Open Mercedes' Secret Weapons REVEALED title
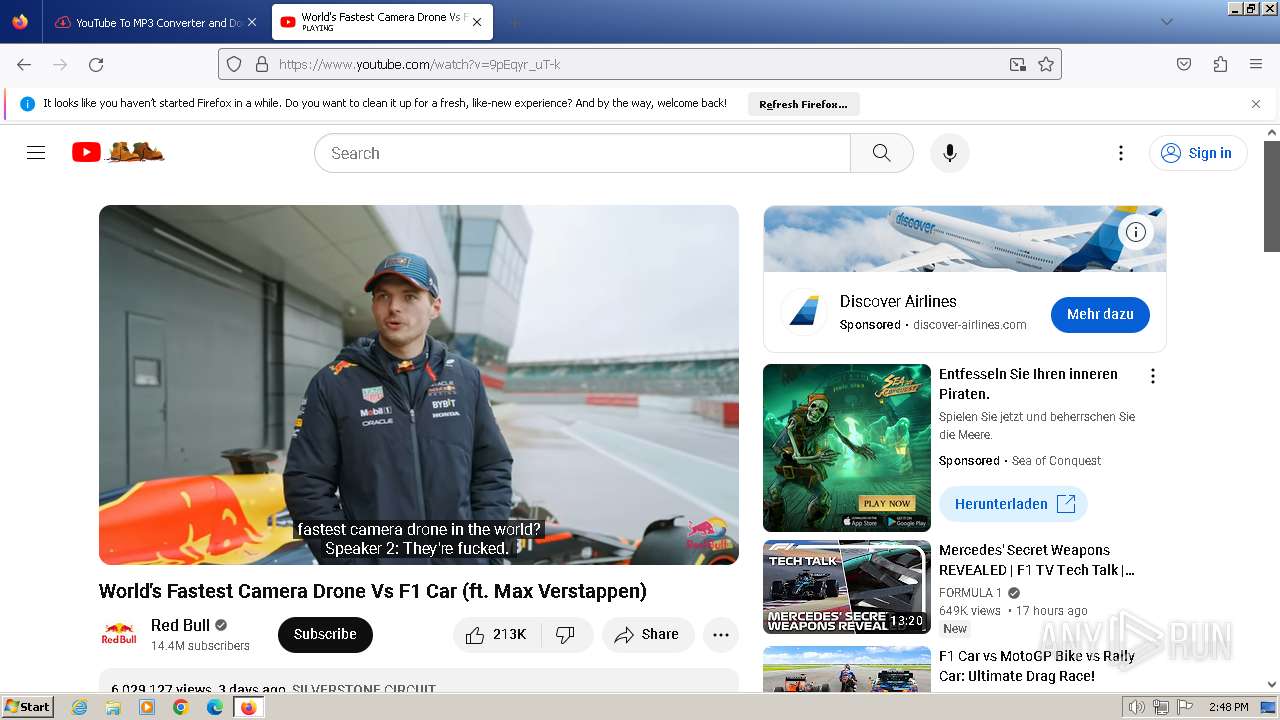The height and width of the screenshot is (720, 1280). [x=1037, y=560]
